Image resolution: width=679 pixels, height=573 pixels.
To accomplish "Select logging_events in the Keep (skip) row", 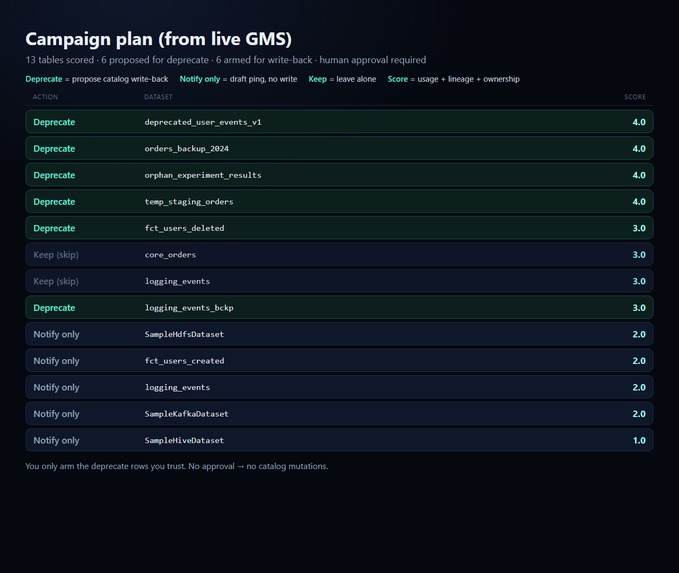I will click(x=177, y=281).
